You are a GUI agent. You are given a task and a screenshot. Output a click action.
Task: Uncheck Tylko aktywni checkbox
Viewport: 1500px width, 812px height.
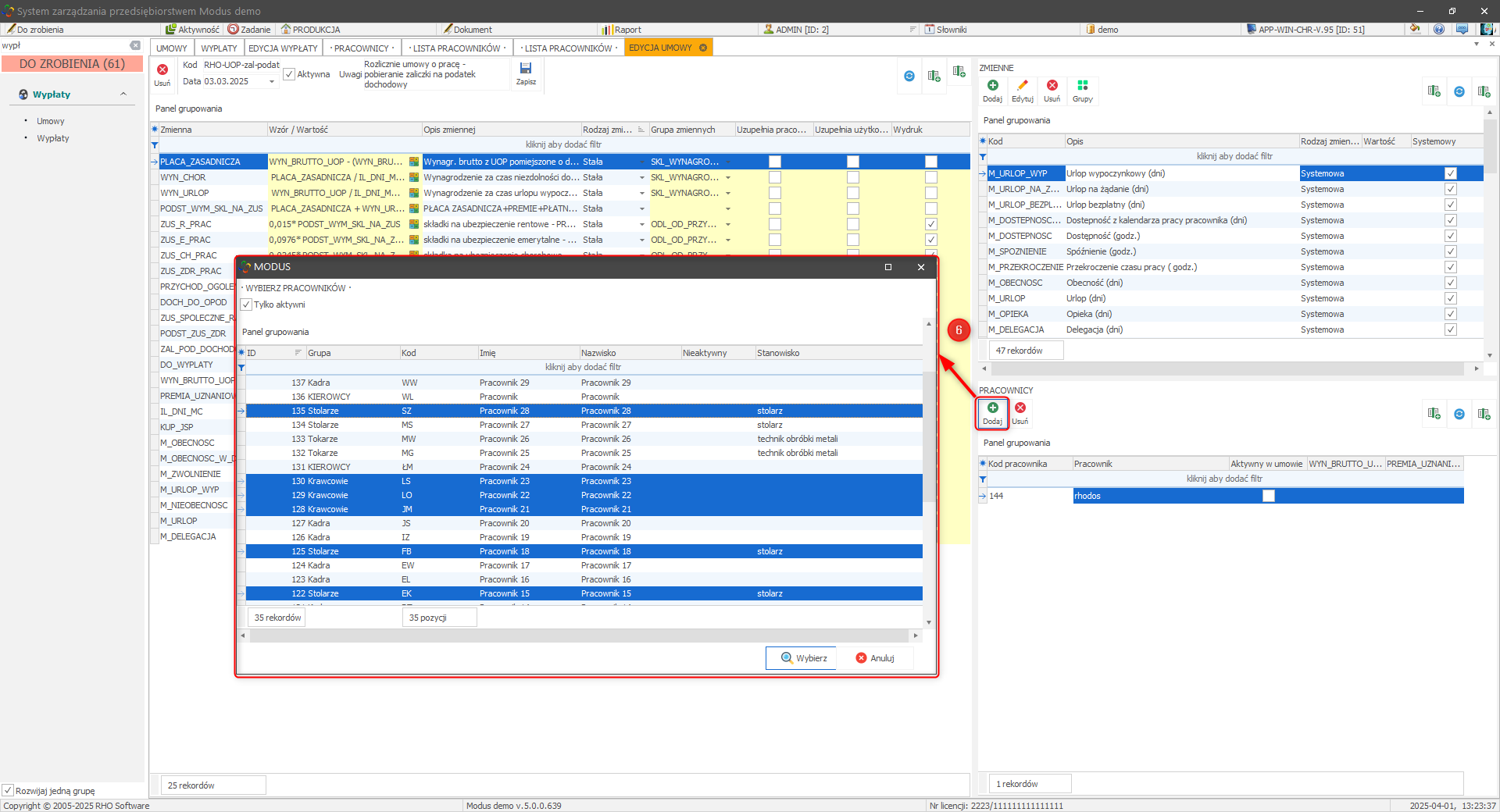[247, 305]
